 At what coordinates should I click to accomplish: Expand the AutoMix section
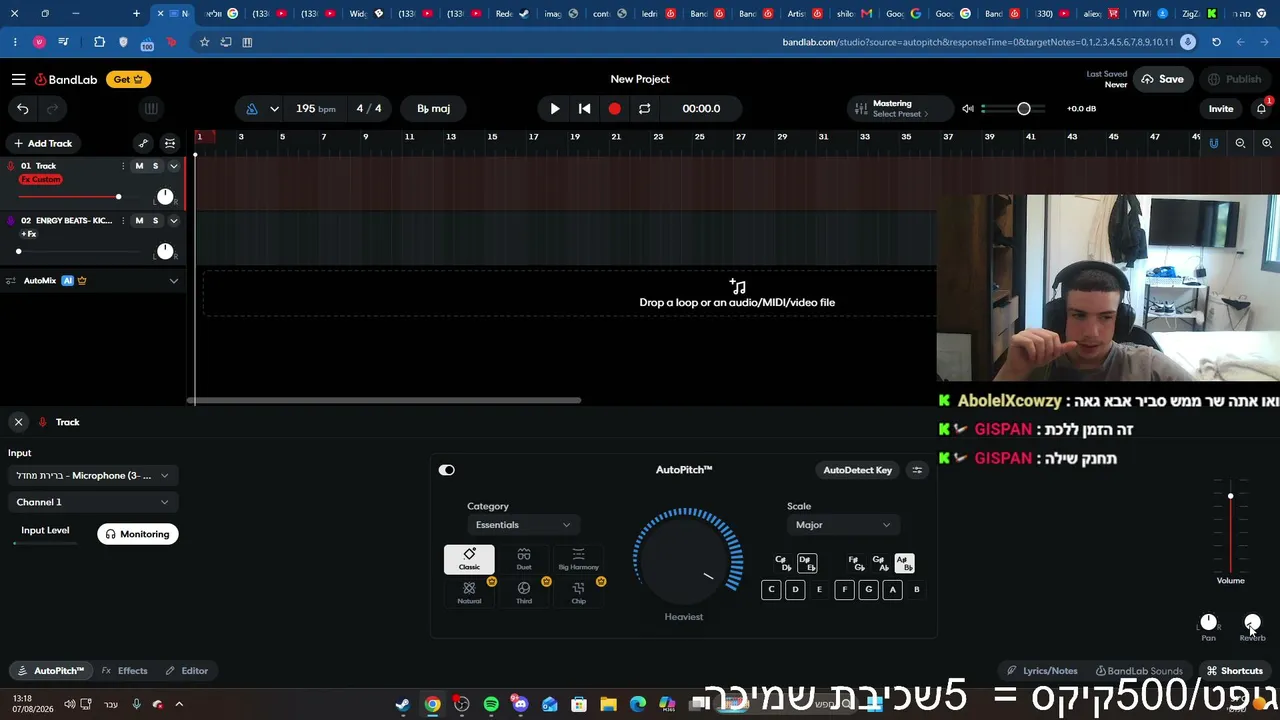click(x=174, y=281)
